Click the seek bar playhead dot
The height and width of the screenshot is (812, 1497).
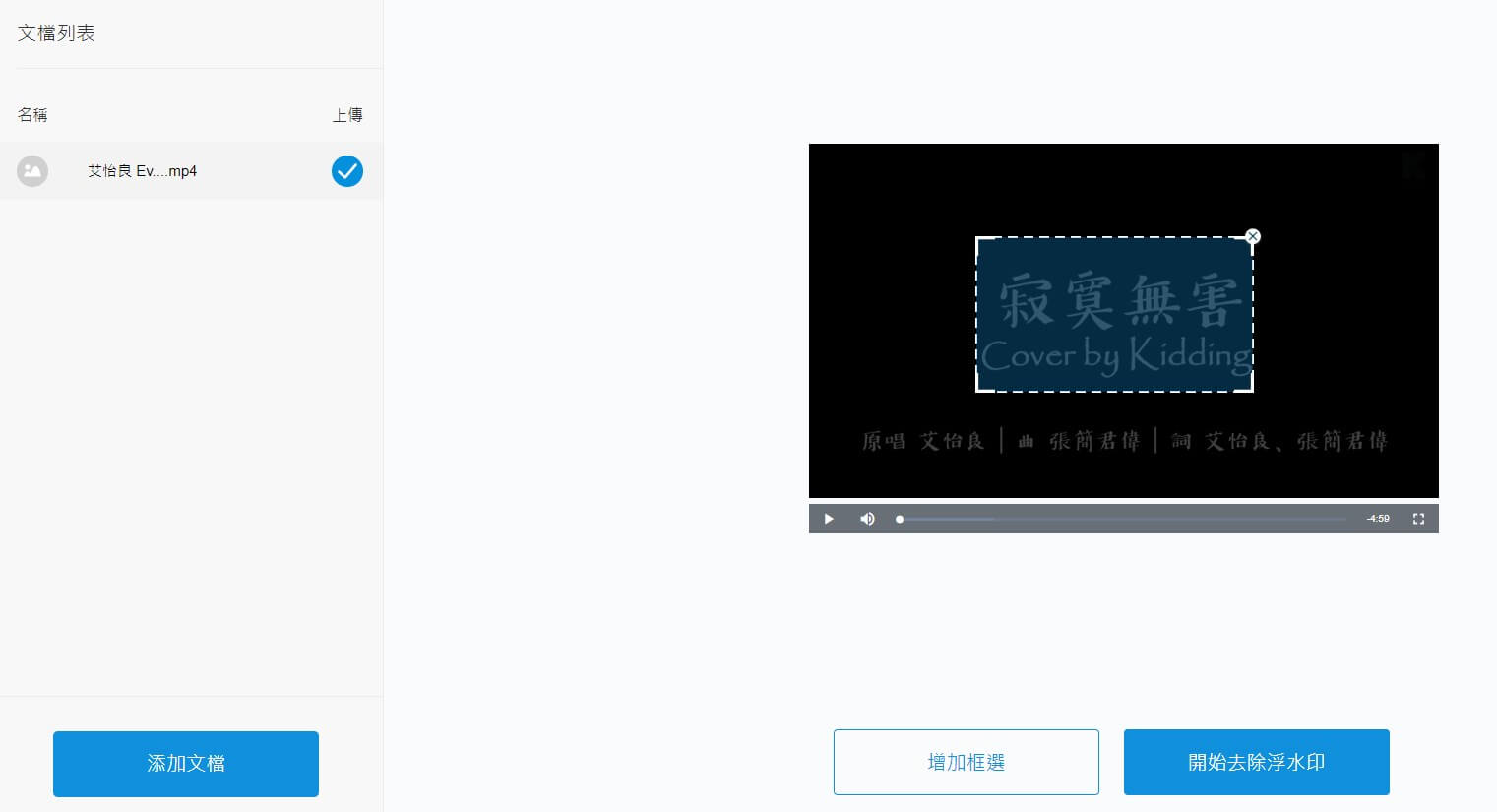[900, 519]
